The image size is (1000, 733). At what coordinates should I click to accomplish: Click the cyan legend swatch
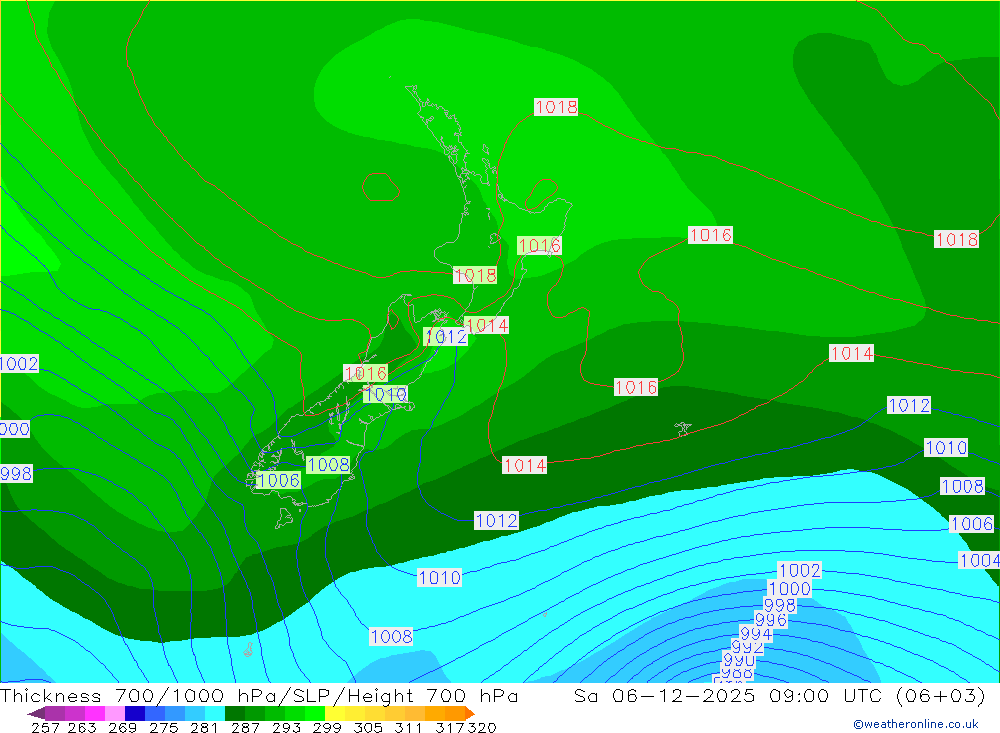pos(215,713)
